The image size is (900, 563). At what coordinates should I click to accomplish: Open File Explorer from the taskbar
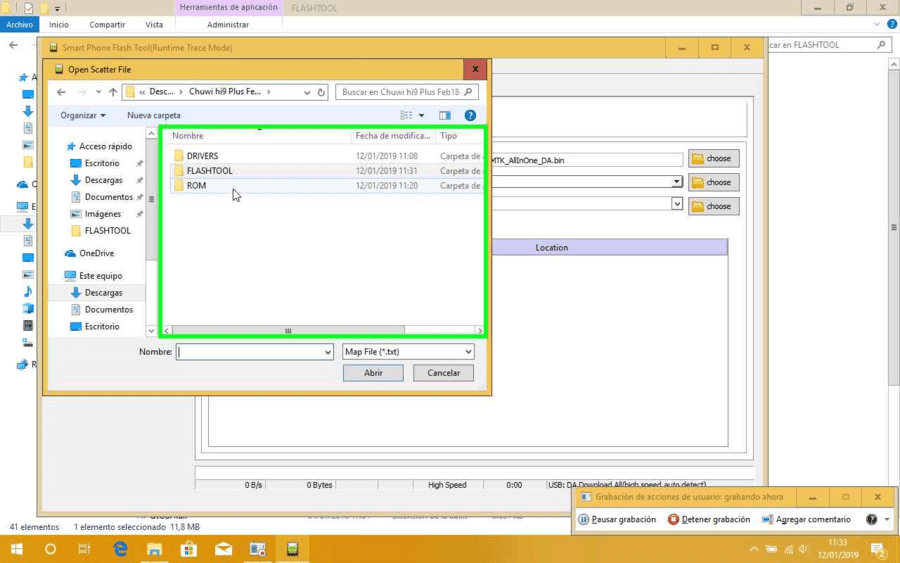(154, 549)
